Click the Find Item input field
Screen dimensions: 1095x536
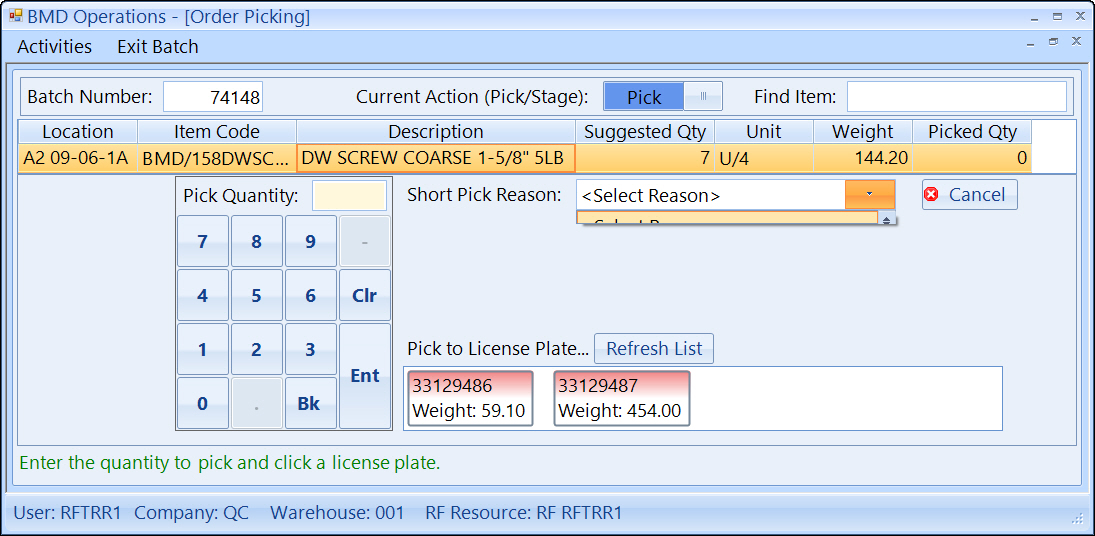(x=956, y=97)
